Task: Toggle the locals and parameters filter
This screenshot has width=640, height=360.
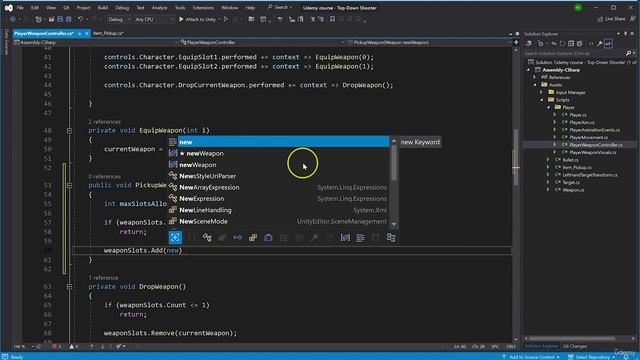Action: pos(345,238)
